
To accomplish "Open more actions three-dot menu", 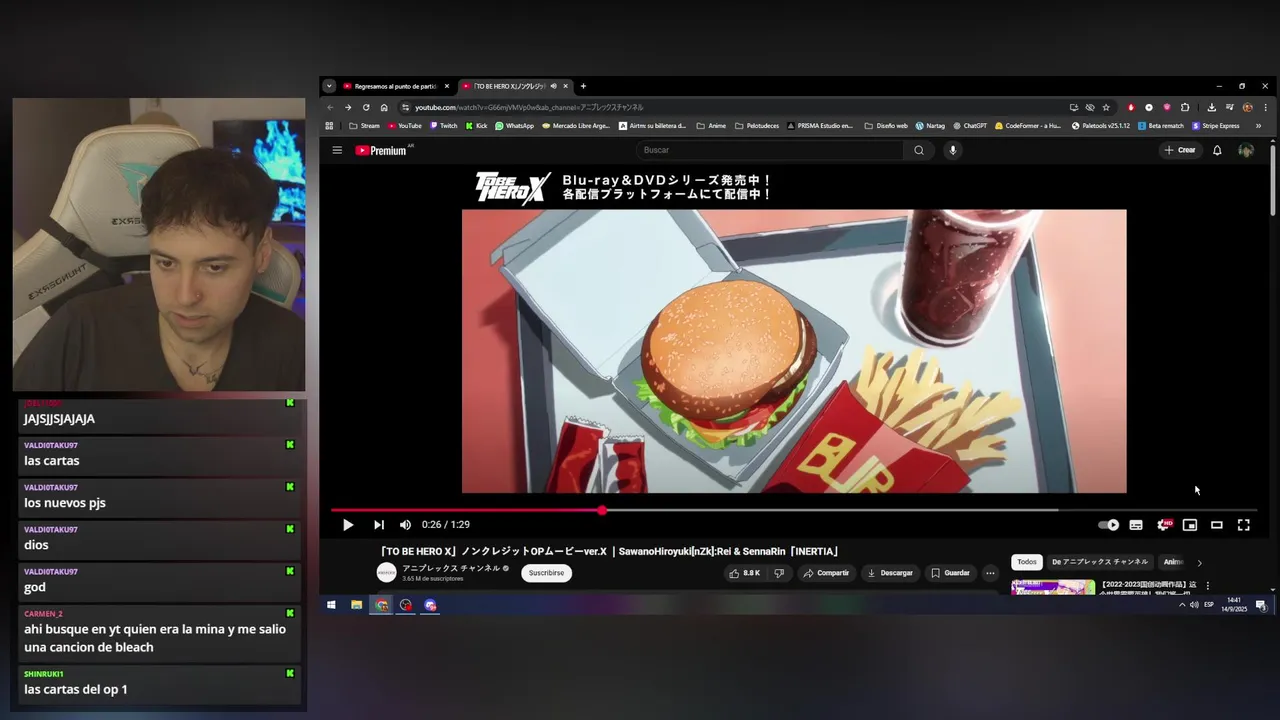I will point(990,573).
